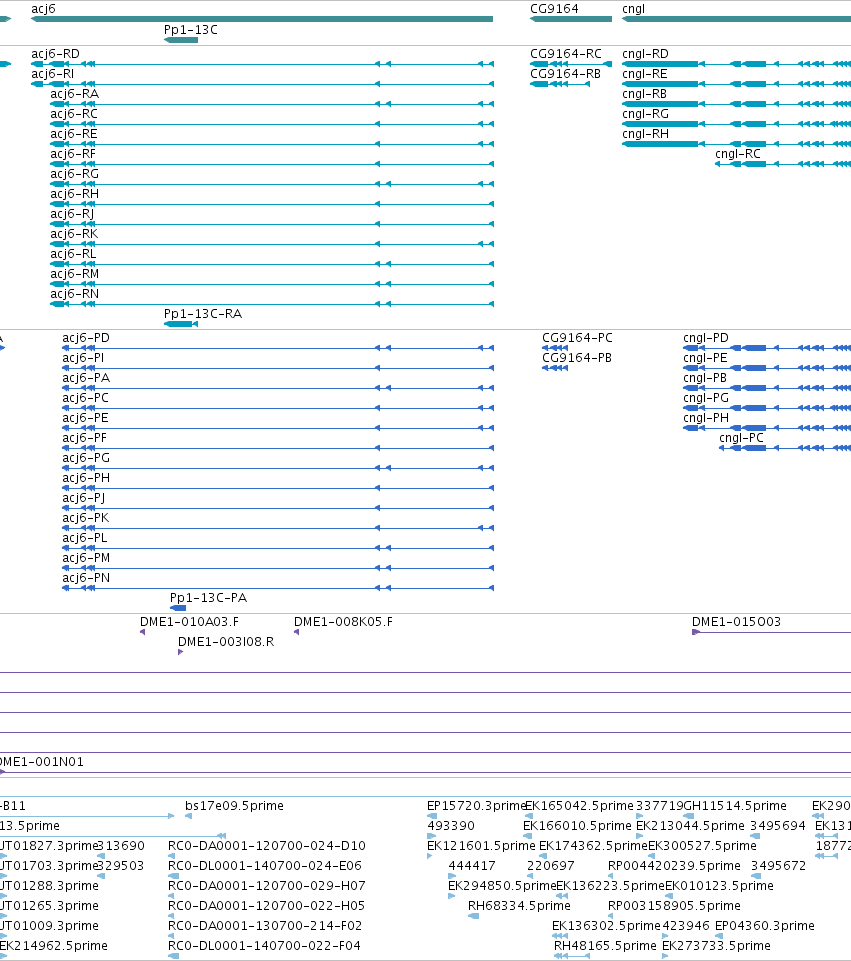851x961 pixels.
Task: Click EST RC0-DL0001-140700-024-E06
Action: [x=265, y=866]
